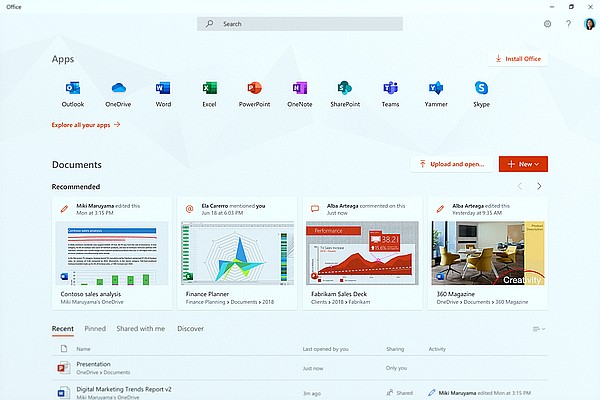Screen dimensions: 600x400
Task: Launch OneDrive from the Apps row
Action: click(x=118, y=89)
